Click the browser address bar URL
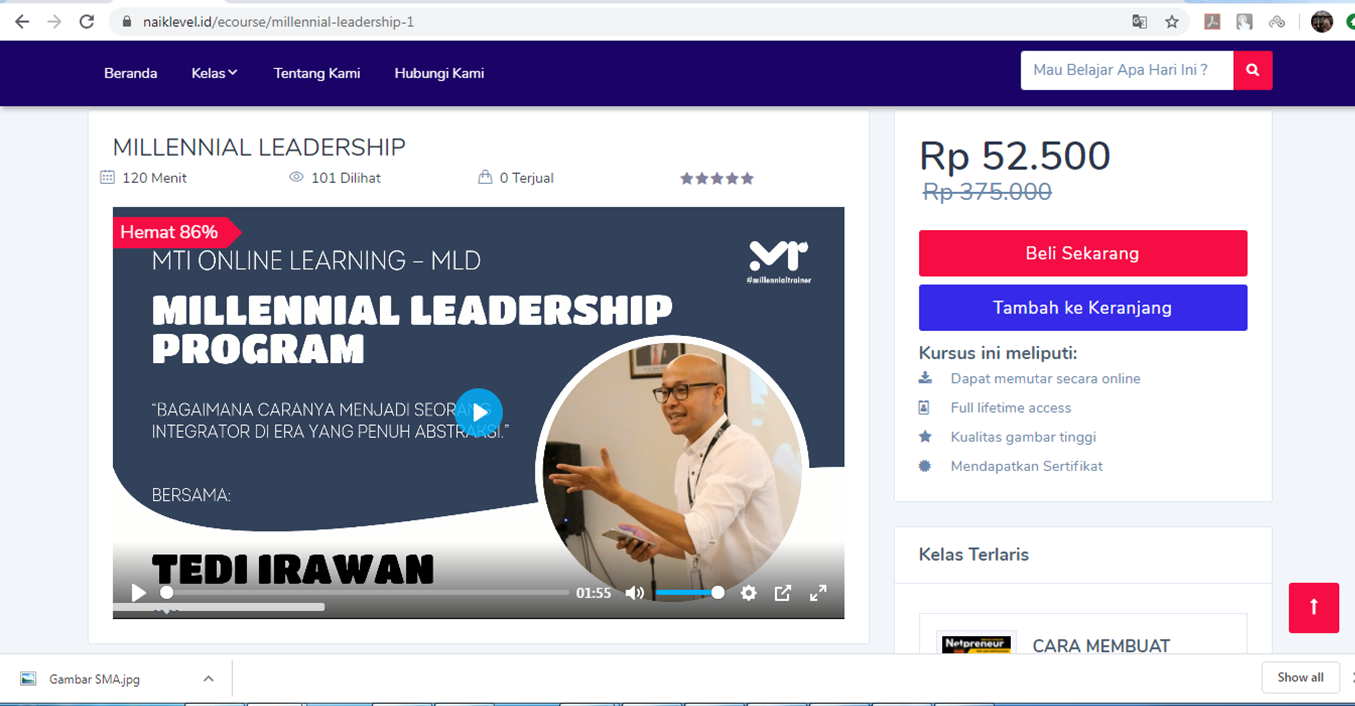 (x=278, y=21)
